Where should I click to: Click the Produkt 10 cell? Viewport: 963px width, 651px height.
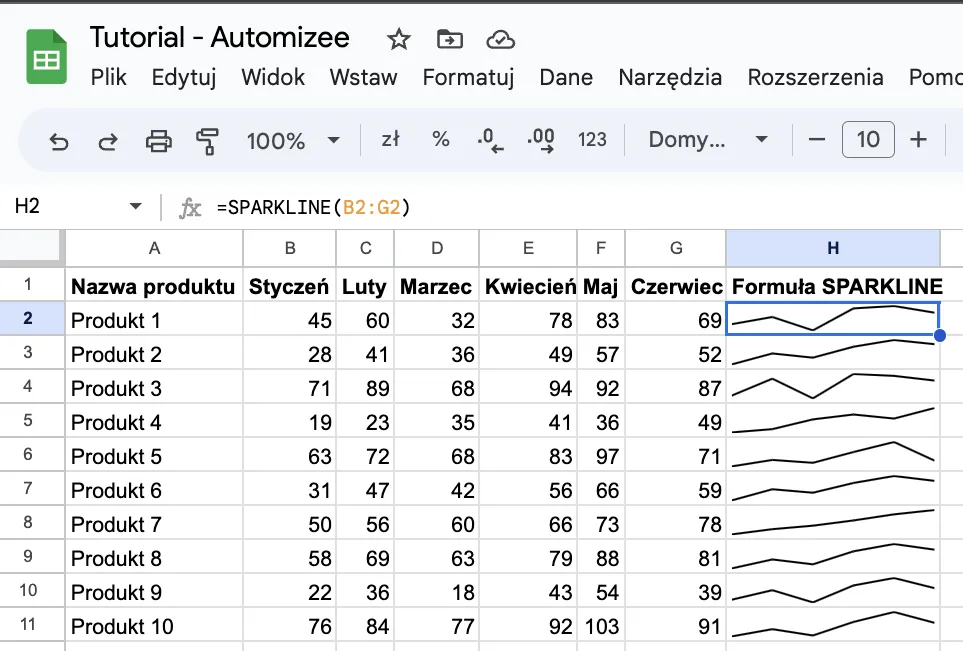(154, 626)
